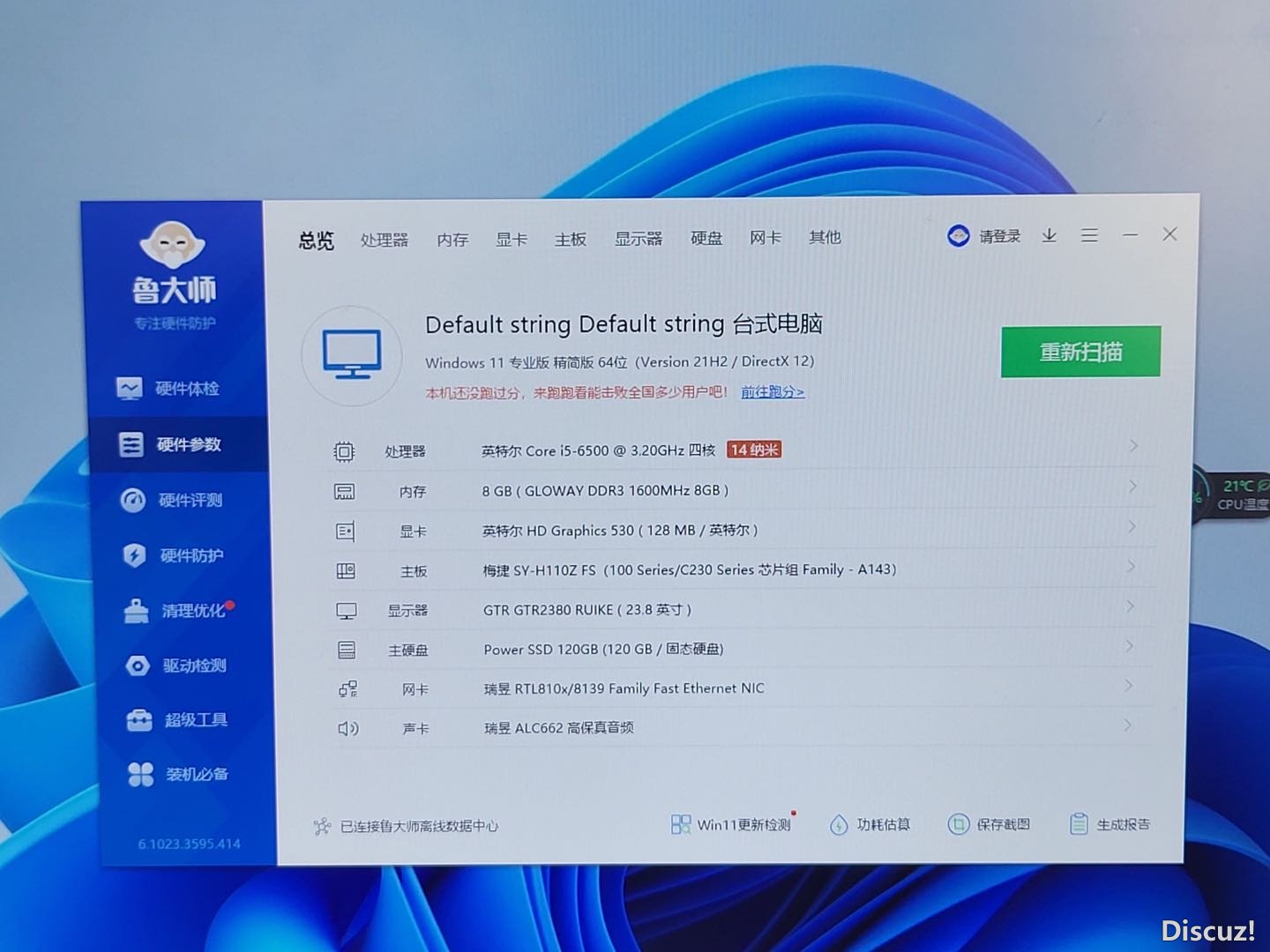Expand the 显卡 row chevron
1270x952 pixels.
tap(1132, 526)
